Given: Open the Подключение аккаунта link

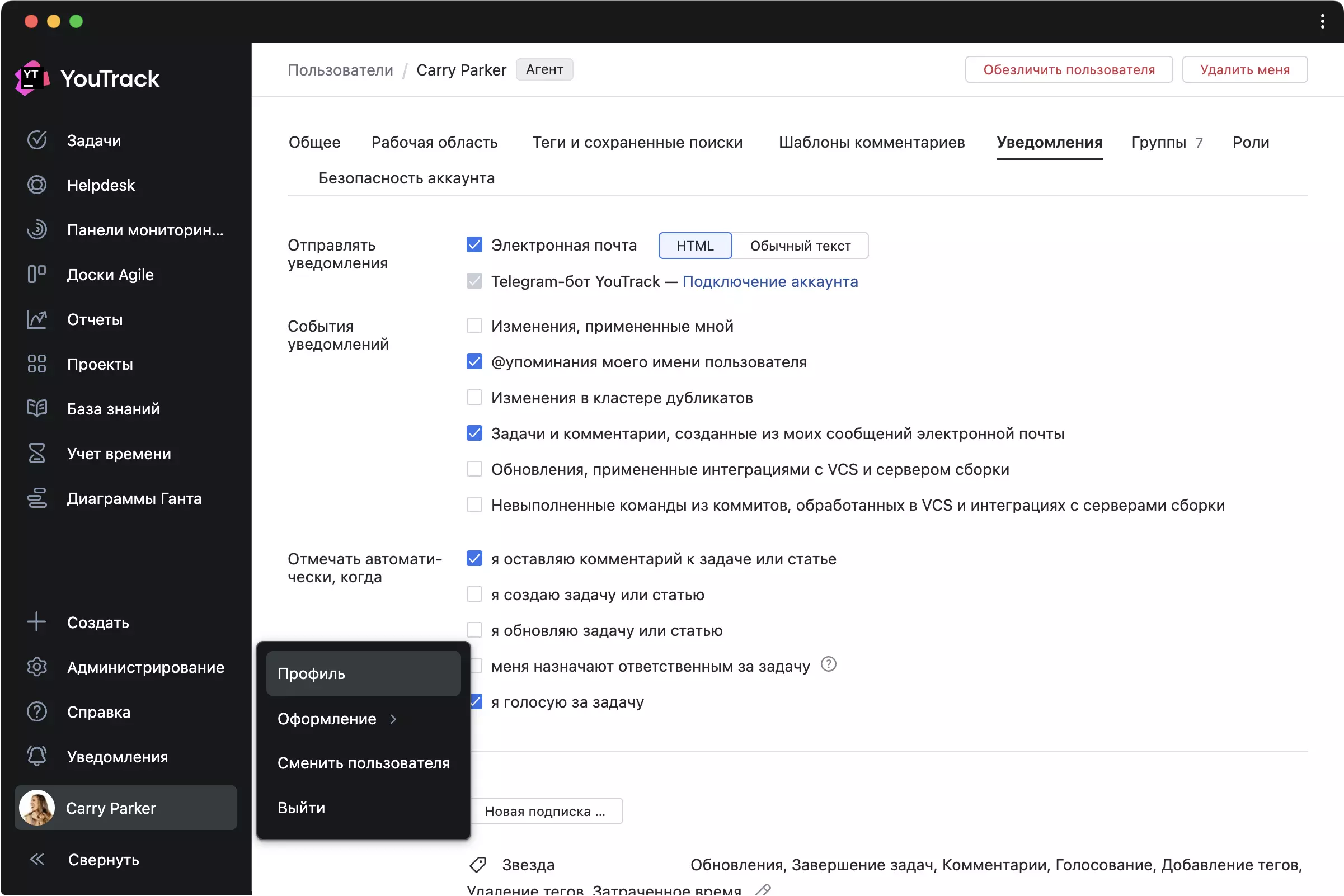Looking at the screenshot, I should (x=770, y=282).
